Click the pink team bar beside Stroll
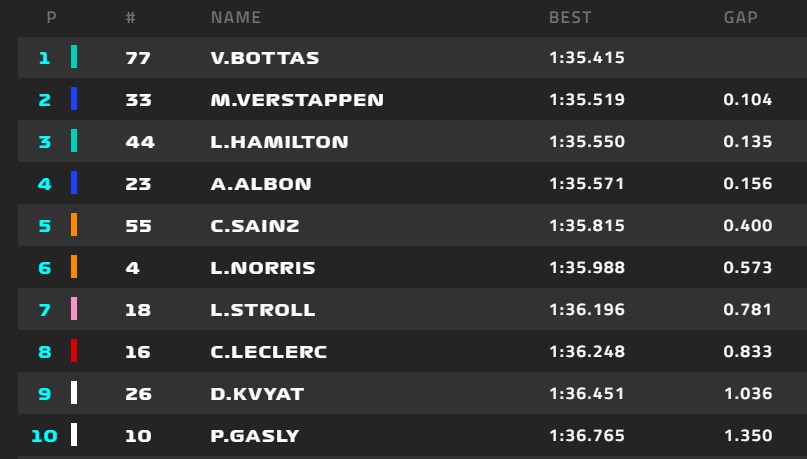The image size is (807, 459). (74, 310)
